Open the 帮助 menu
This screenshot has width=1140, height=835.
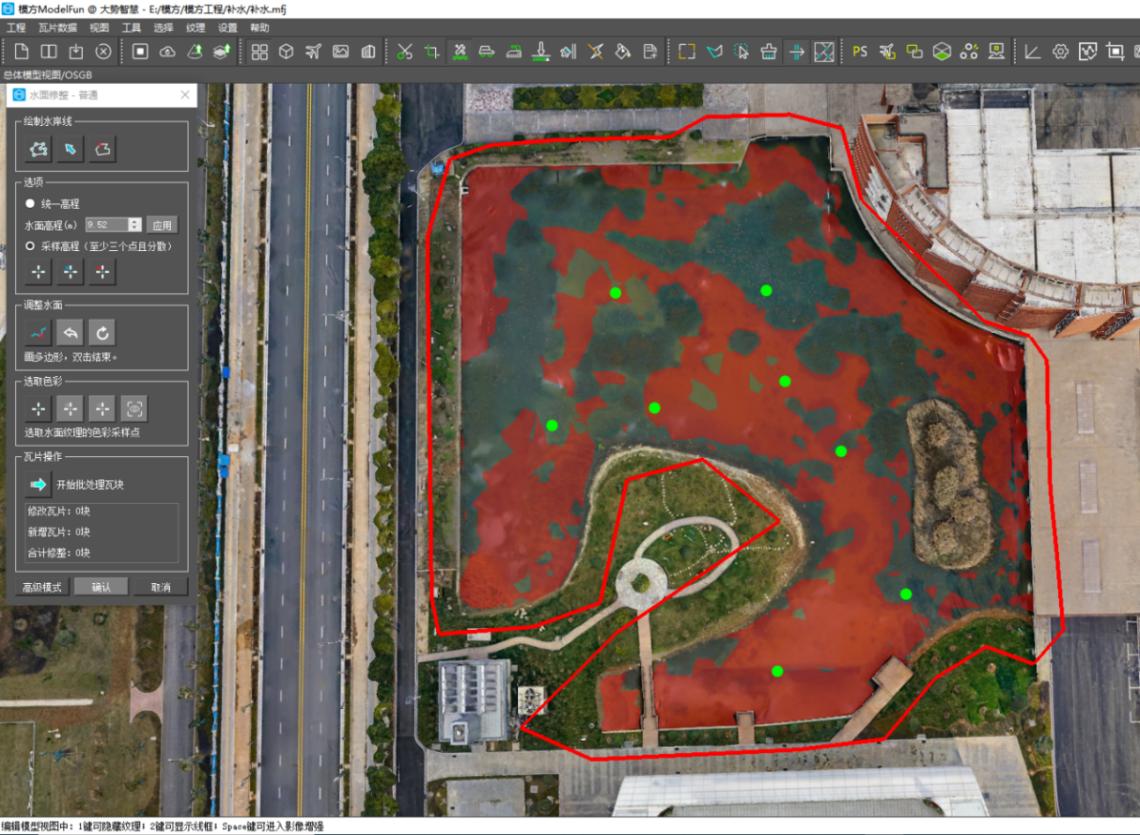coord(260,28)
